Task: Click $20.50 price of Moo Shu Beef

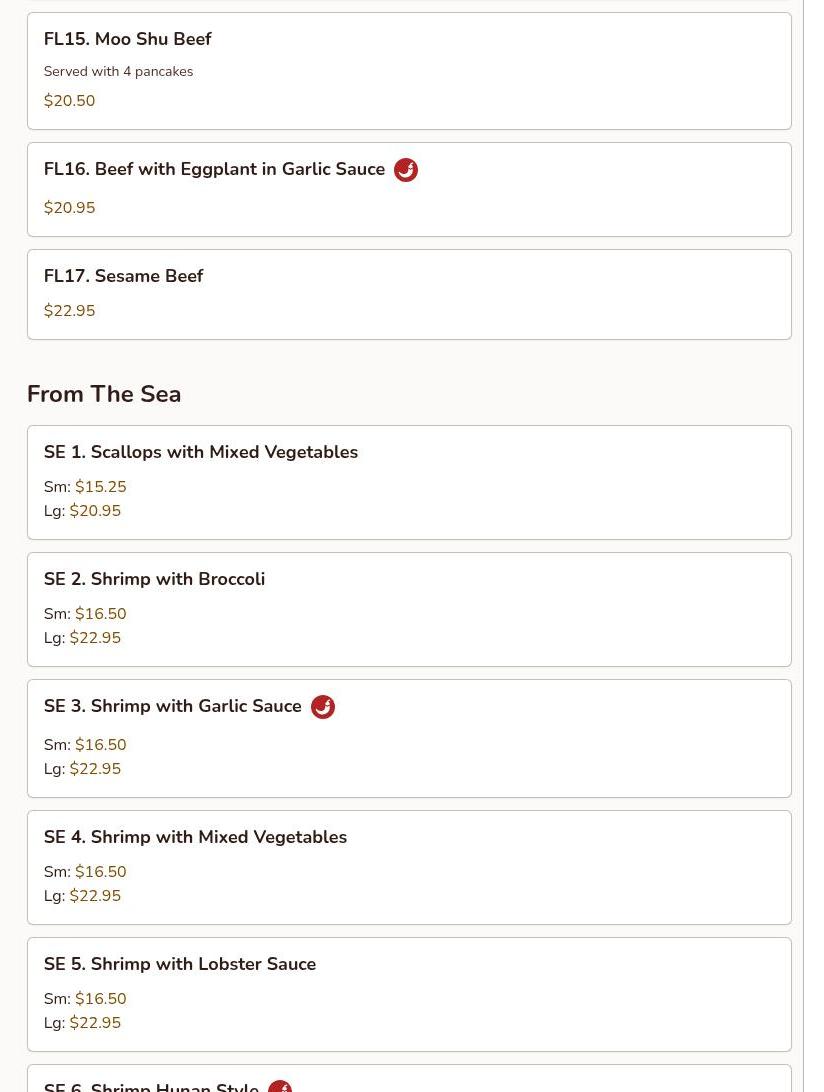Action: click(x=69, y=101)
